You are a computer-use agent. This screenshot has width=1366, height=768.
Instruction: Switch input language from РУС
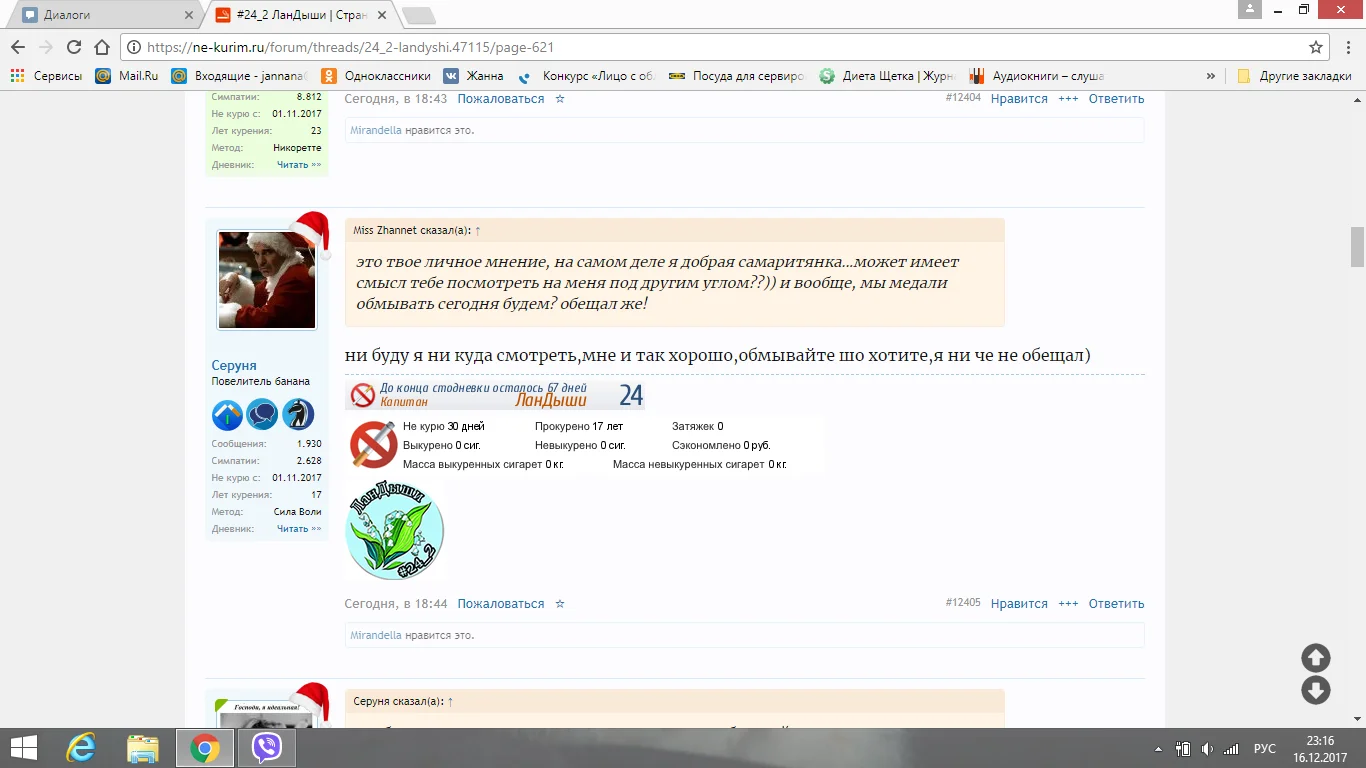click(x=1265, y=749)
